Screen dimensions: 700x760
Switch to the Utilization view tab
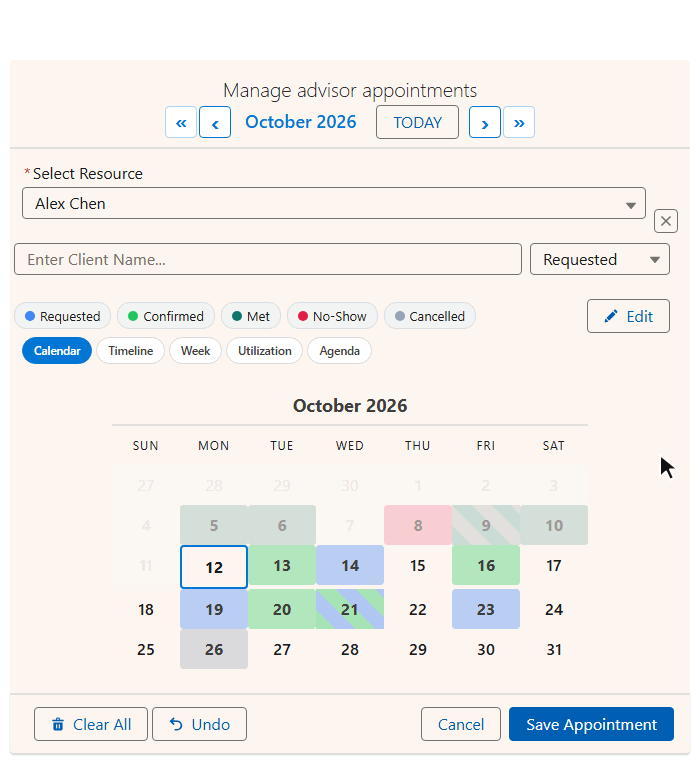pos(265,350)
